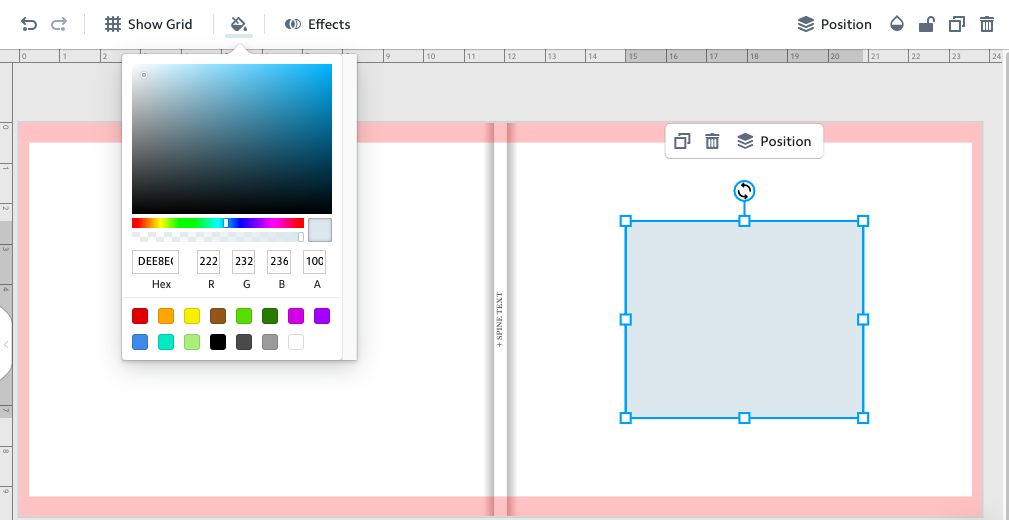Click the bottom-middle resize handle of the rectangle
The image size is (1009, 520).
[744, 418]
